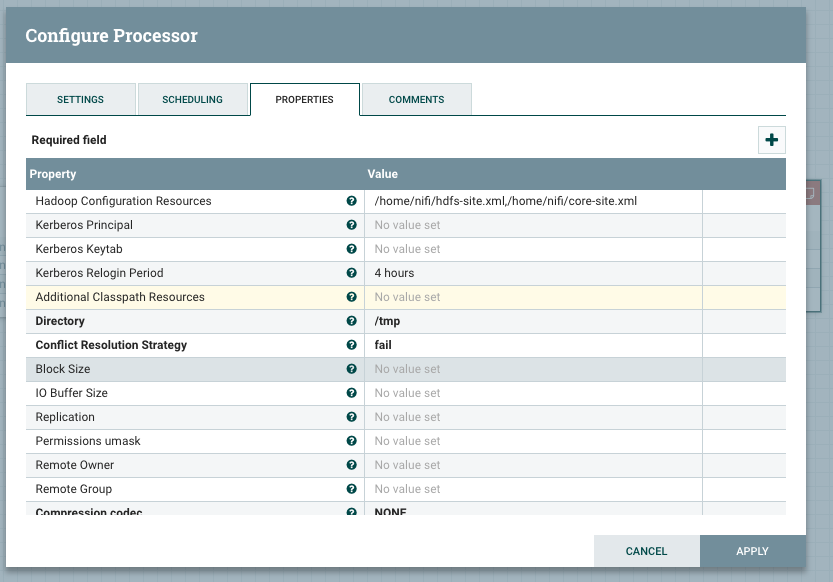
Task: Open the Scheduling tab
Action: click(192, 100)
